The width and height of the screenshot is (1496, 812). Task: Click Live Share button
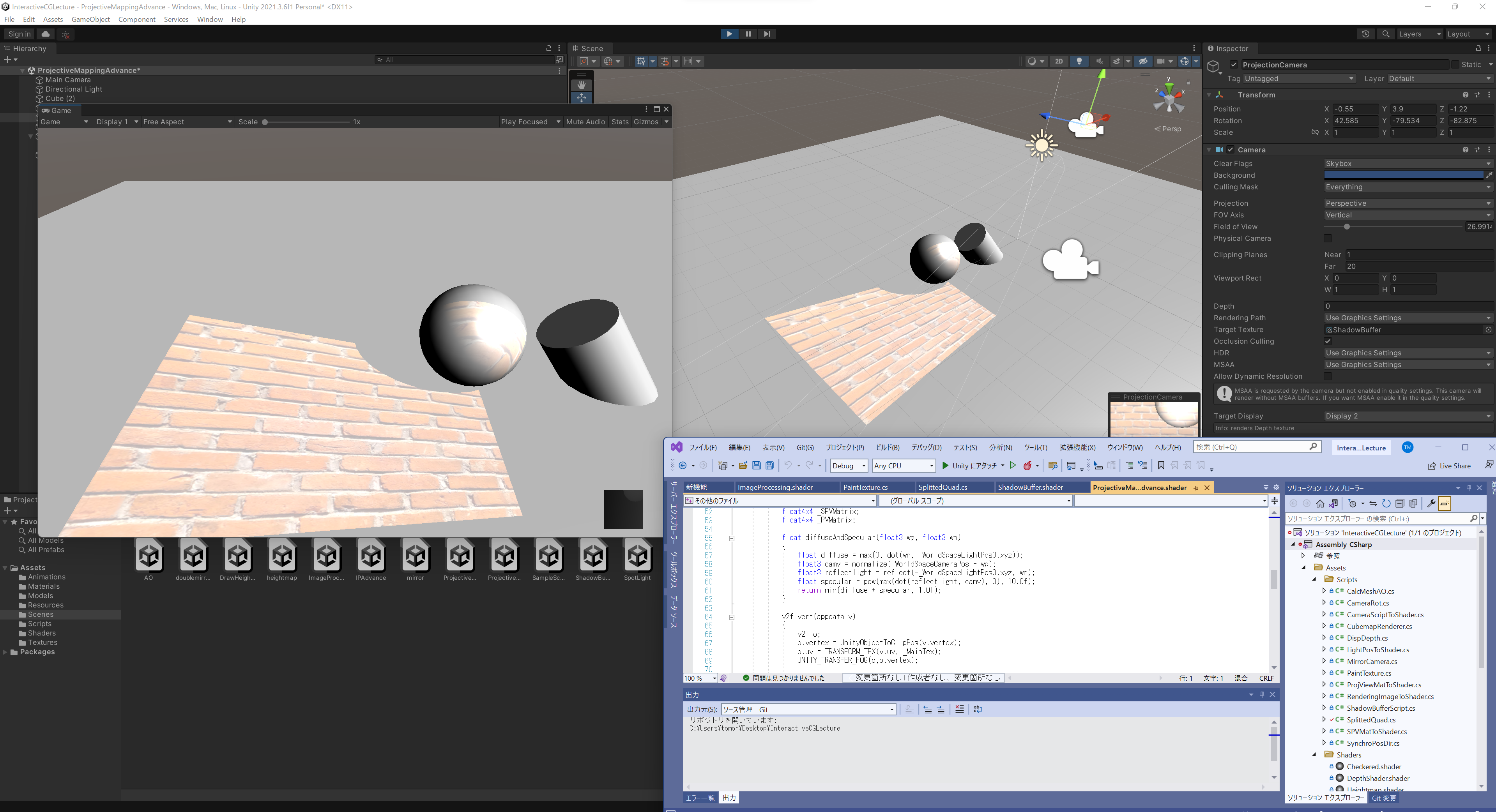1450,466
